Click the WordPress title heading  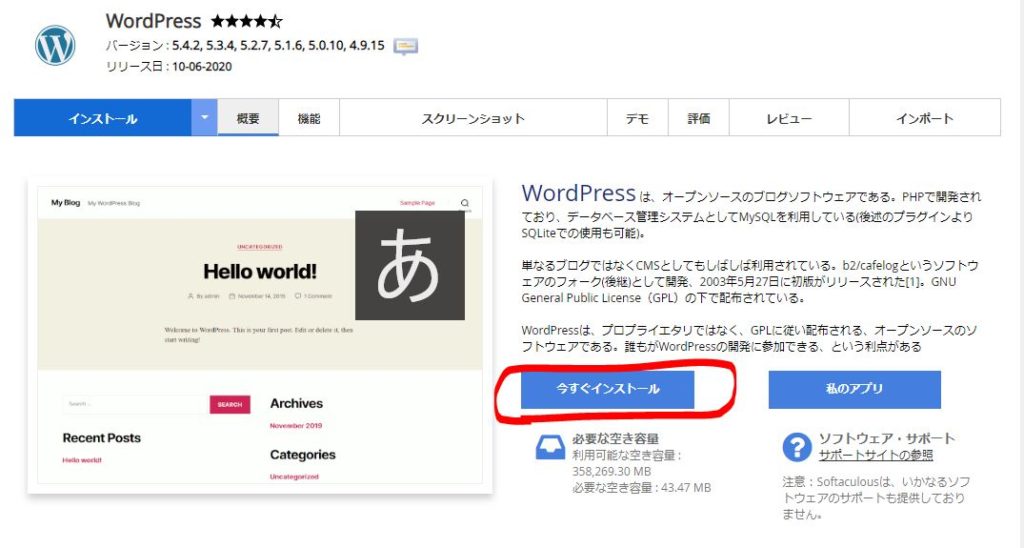tap(153, 21)
